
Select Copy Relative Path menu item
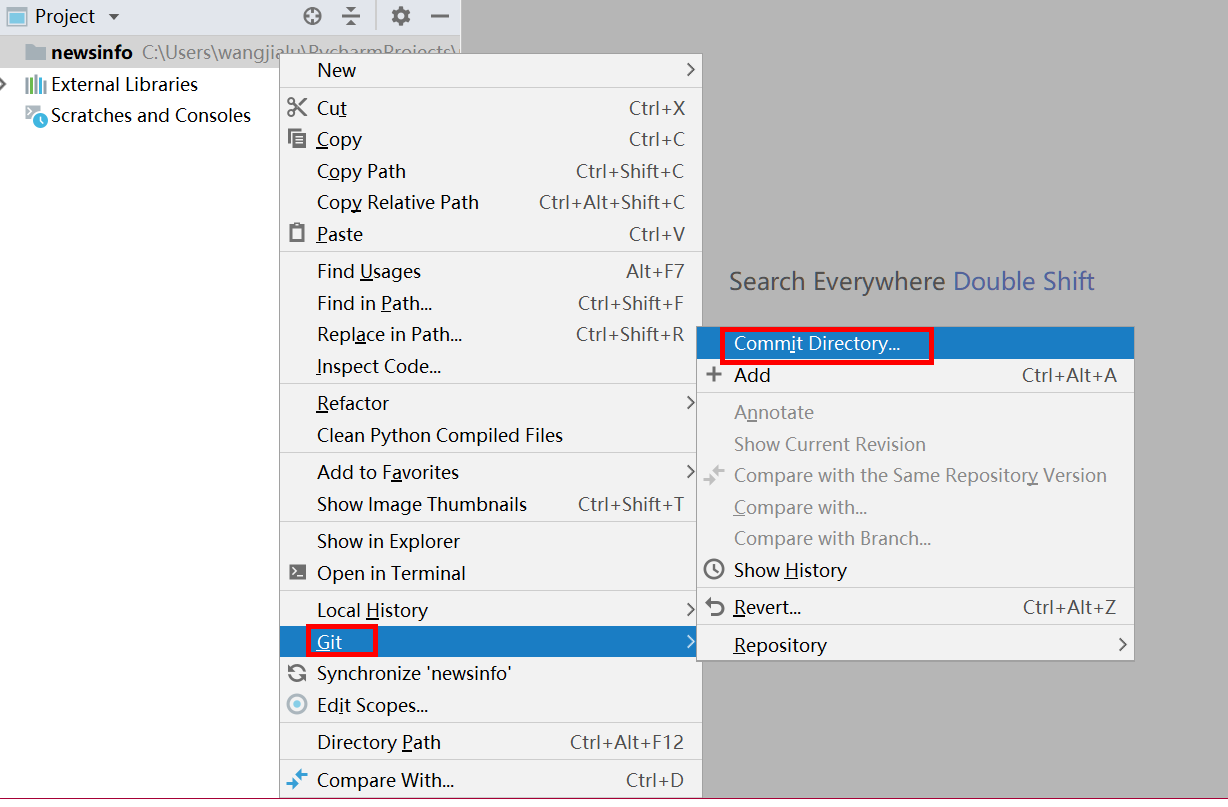pyautogui.click(x=398, y=202)
